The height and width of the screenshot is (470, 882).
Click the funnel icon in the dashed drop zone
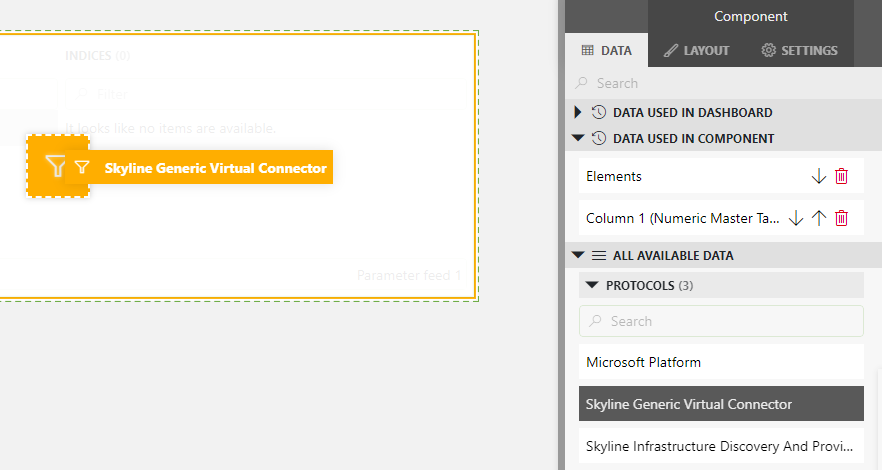(56, 166)
